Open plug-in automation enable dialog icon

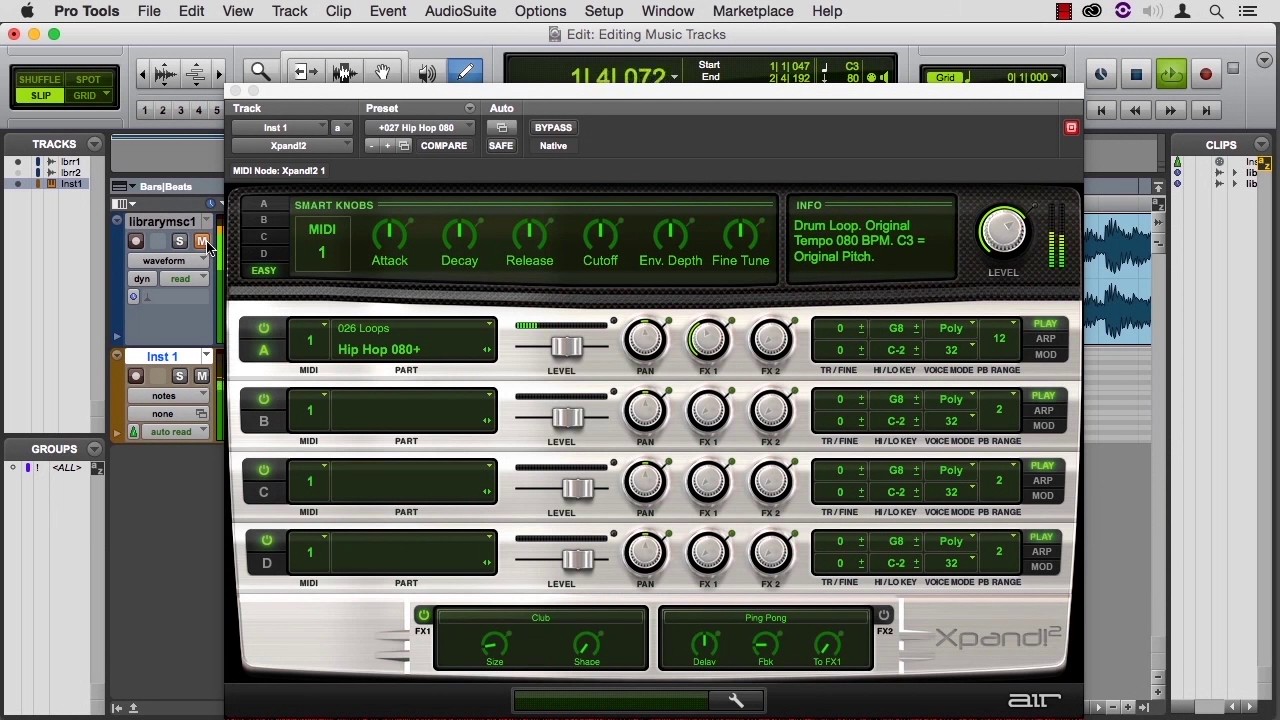[502, 128]
